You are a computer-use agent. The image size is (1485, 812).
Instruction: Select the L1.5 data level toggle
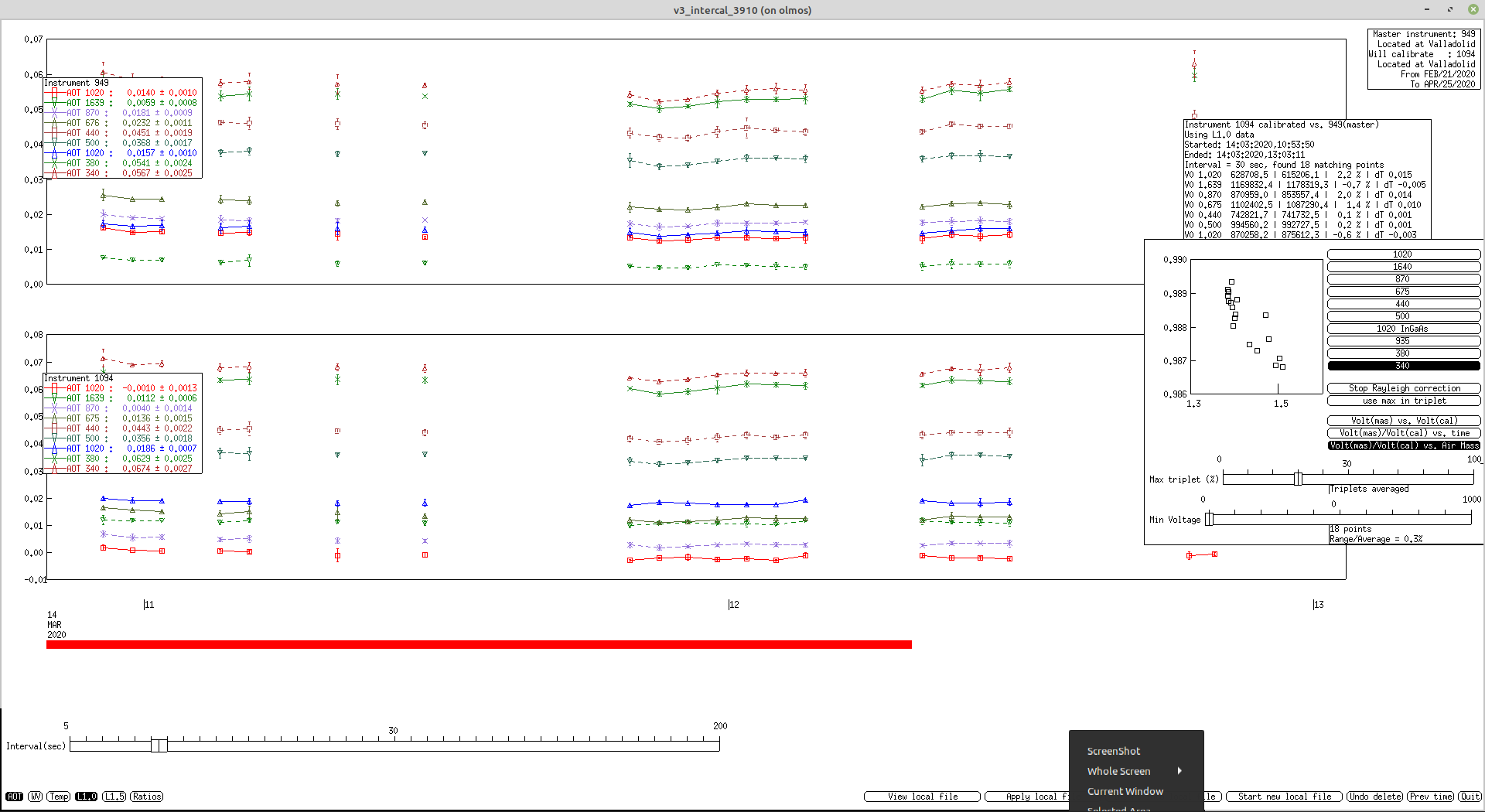coord(114,797)
